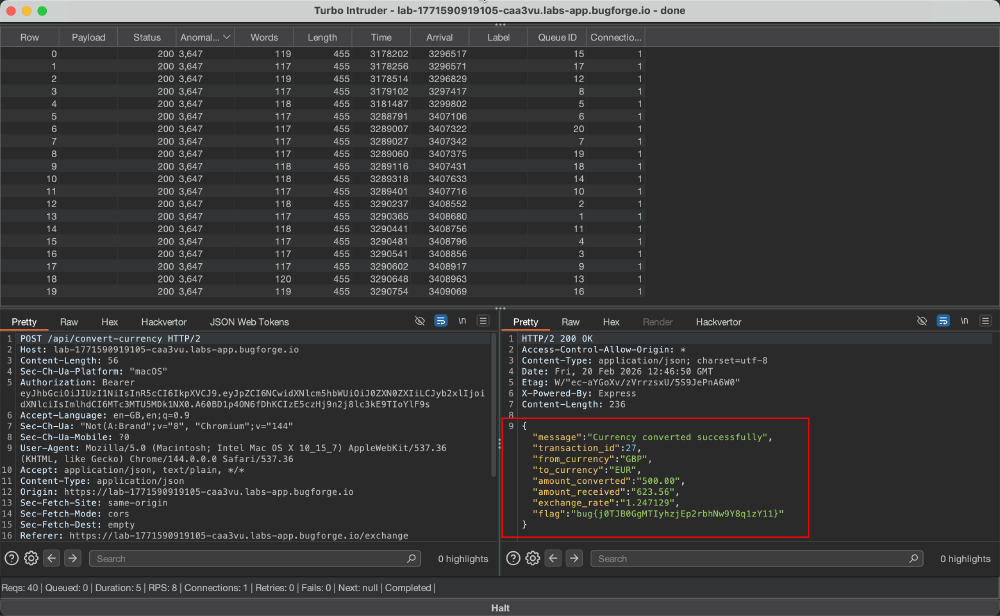Click the magnifier icon in response search box
This screenshot has width=1000, height=616.
click(913, 559)
